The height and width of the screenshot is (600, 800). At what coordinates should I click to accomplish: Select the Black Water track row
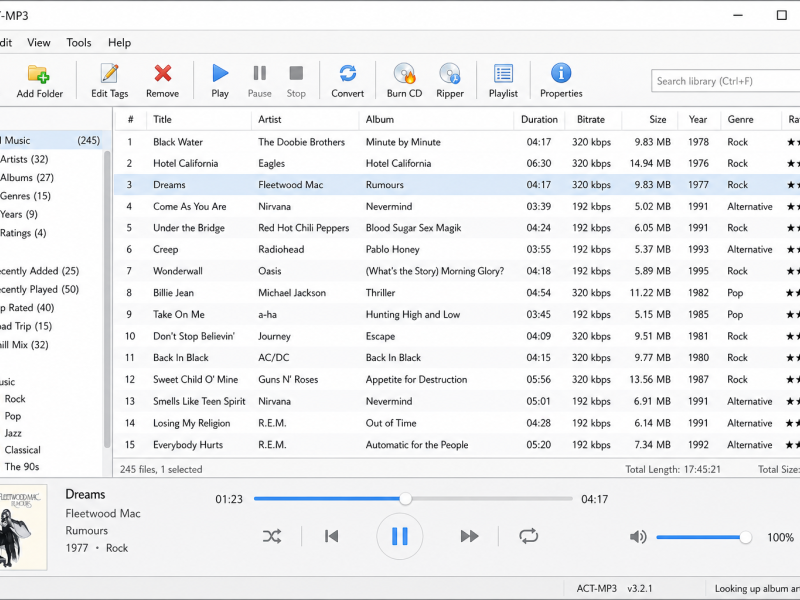[x=457, y=142]
